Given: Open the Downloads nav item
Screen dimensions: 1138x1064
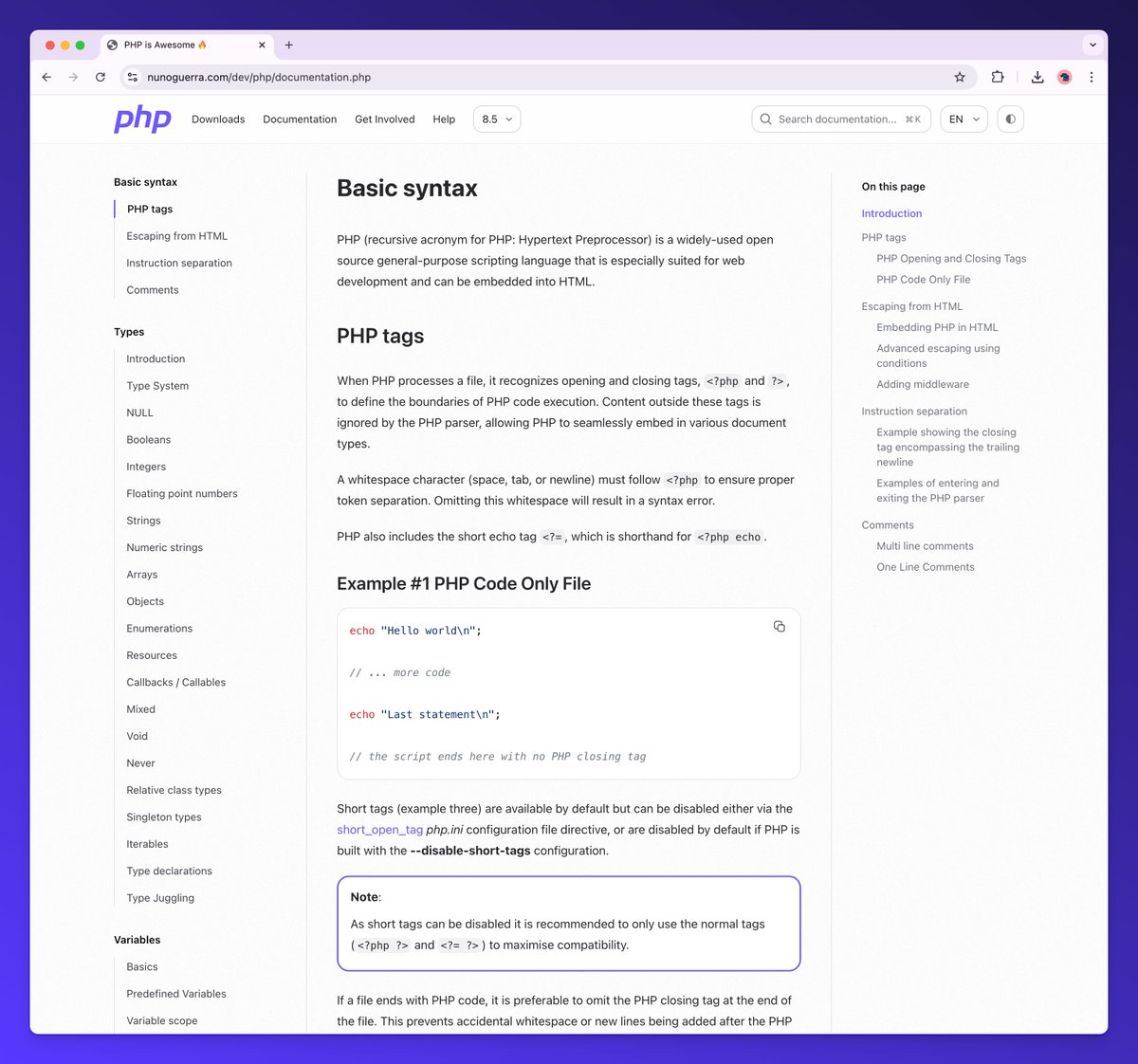Looking at the screenshot, I should pyautogui.click(x=218, y=119).
